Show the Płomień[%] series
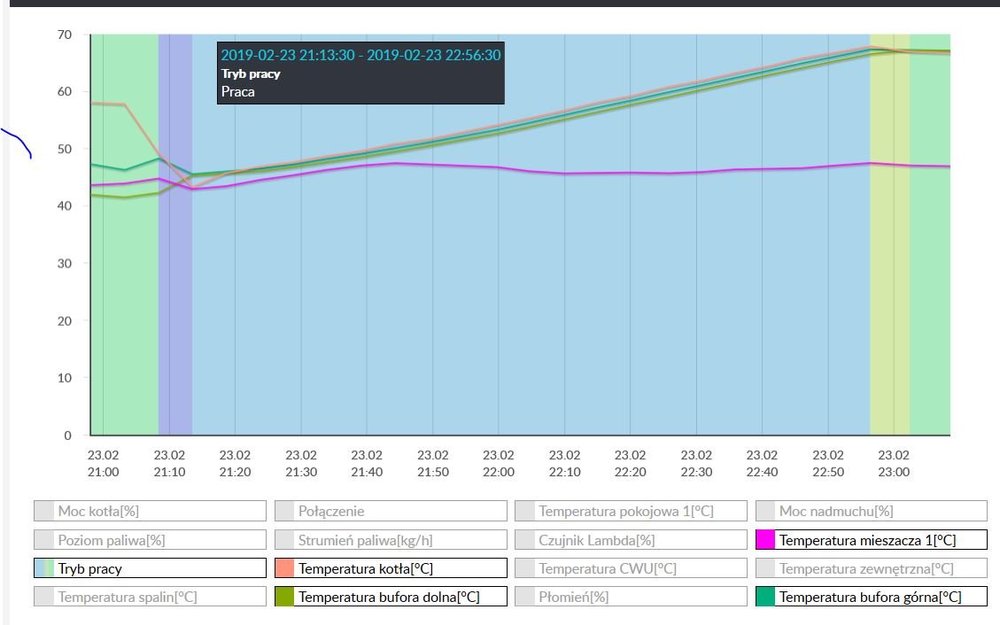Screen dimensions: 1000x625 point(630,597)
